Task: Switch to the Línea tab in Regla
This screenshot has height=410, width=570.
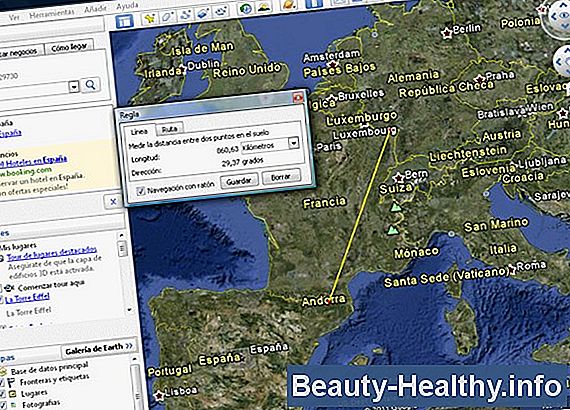Action: (x=139, y=132)
